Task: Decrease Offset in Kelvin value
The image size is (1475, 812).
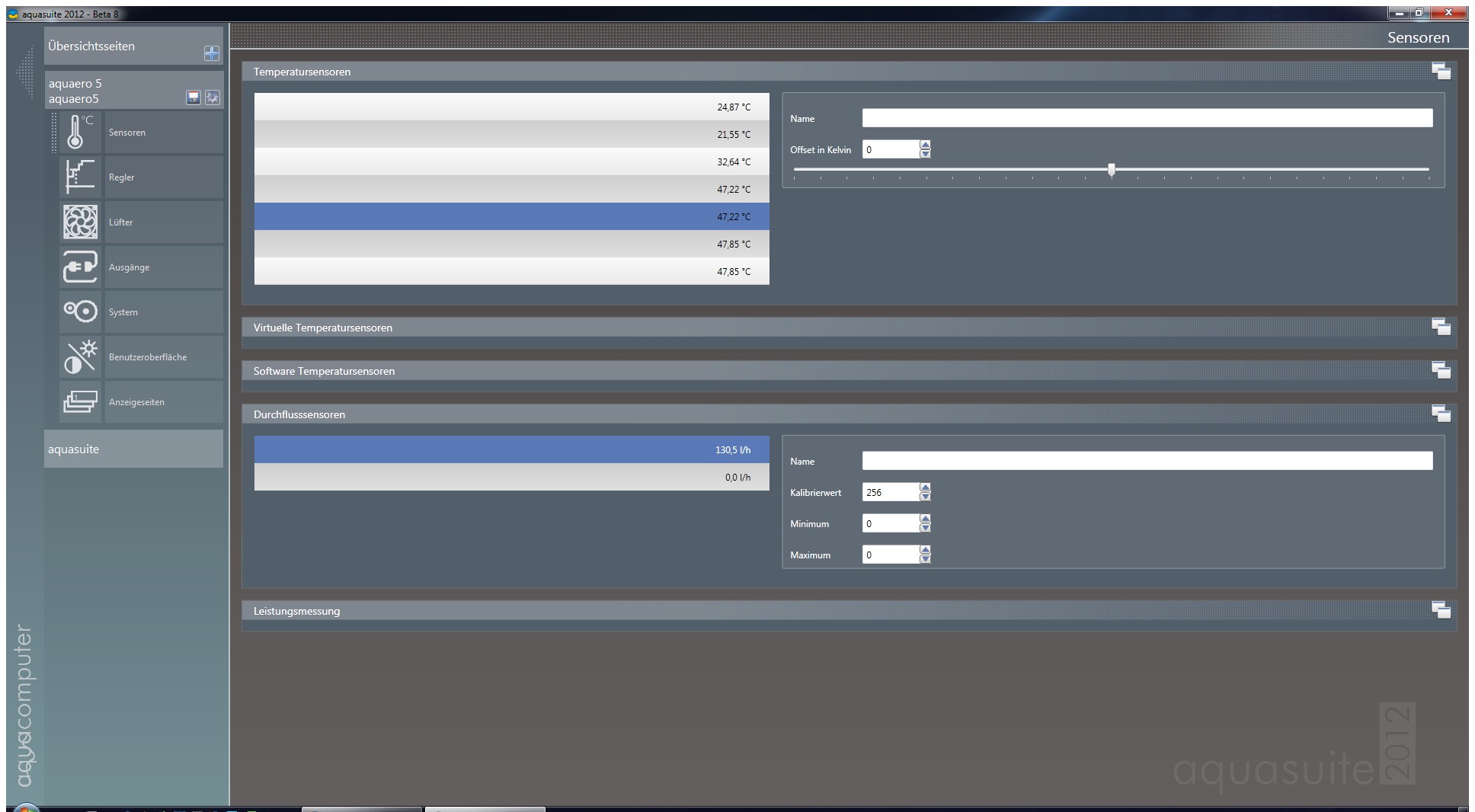Action: point(925,154)
